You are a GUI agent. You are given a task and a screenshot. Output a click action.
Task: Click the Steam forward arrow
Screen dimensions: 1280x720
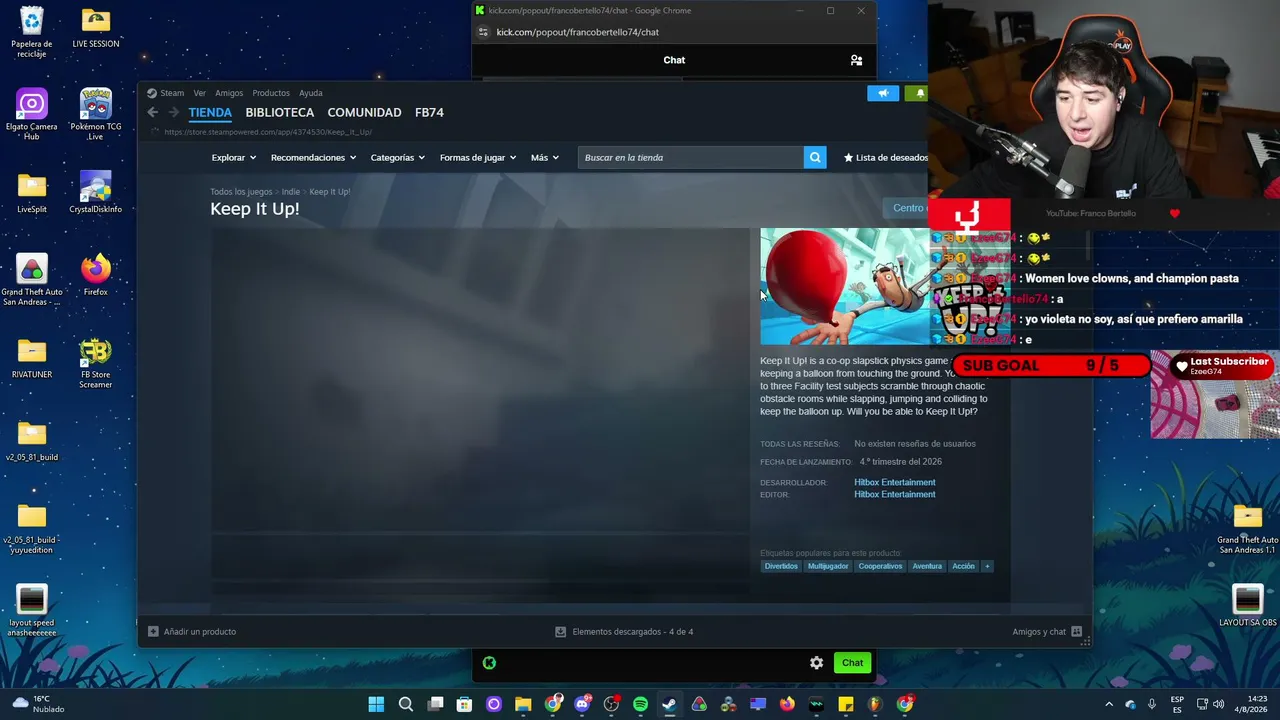(x=174, y=113)
